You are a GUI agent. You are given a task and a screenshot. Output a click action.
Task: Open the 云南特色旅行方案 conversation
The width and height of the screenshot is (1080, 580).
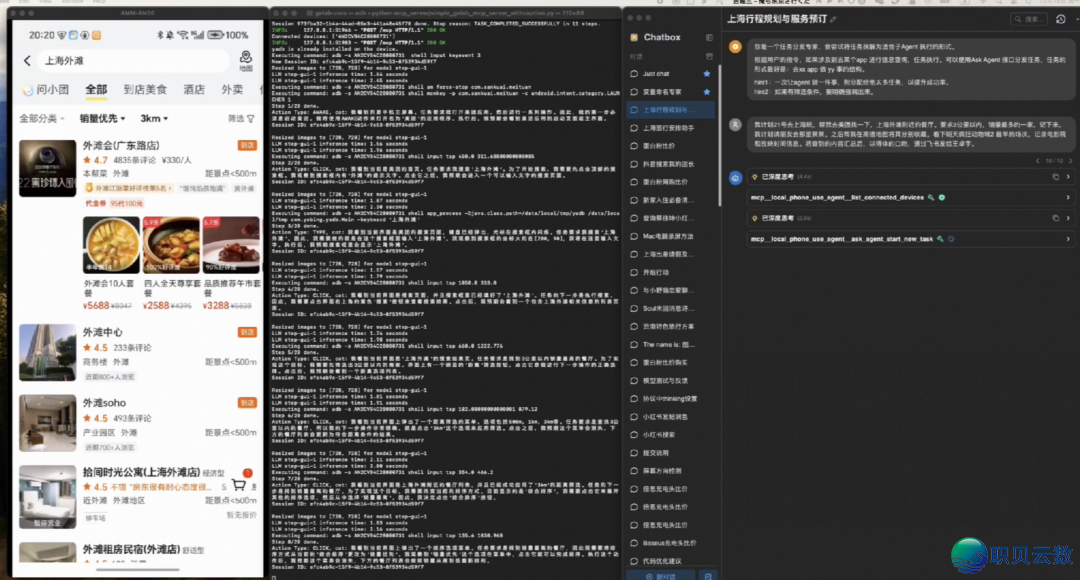pyautogui.click(x=671, y=327)
